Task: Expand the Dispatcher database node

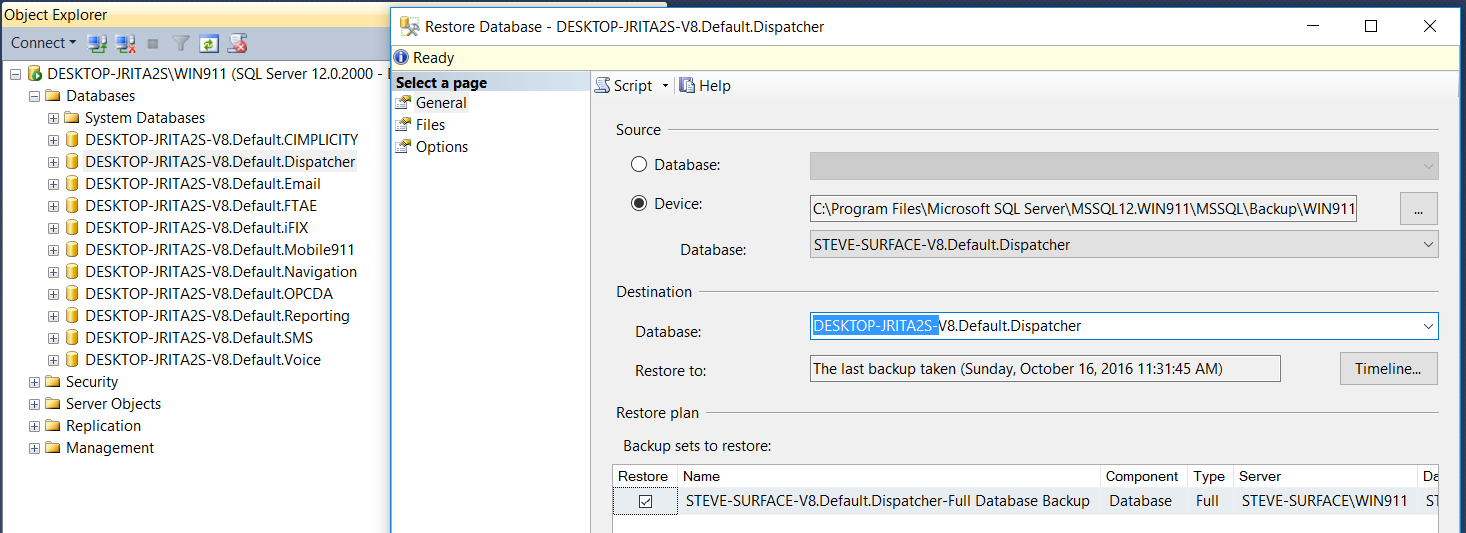Action: coord(54,162)
